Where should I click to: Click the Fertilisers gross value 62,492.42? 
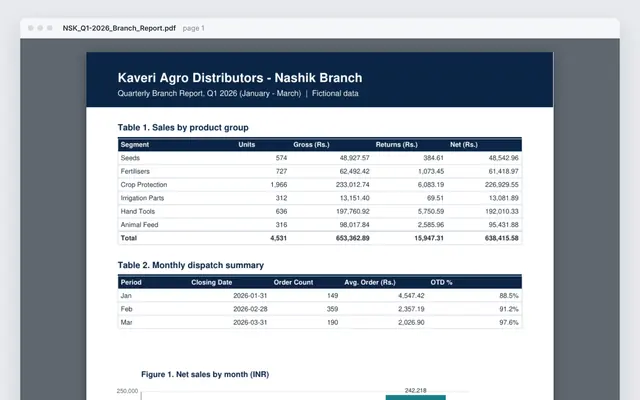coord(354,171)
